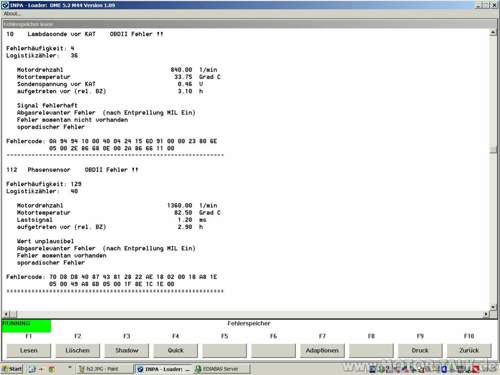500x375 pixels.
Task: Switch to the EDIABAS Server taskbar item
Action: (221, 369)
